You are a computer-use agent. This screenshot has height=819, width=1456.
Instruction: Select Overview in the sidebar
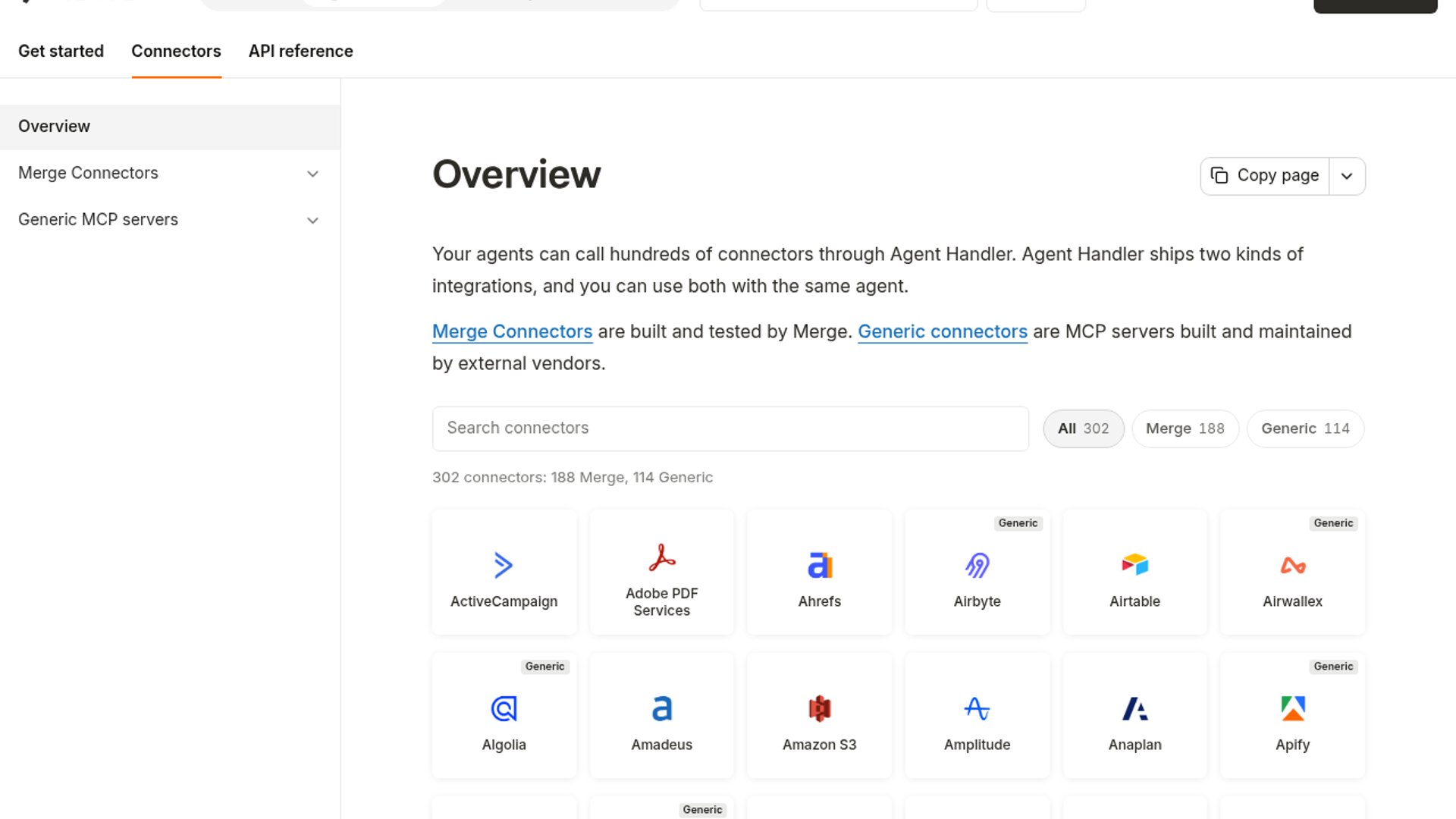(x=170, y=127)
